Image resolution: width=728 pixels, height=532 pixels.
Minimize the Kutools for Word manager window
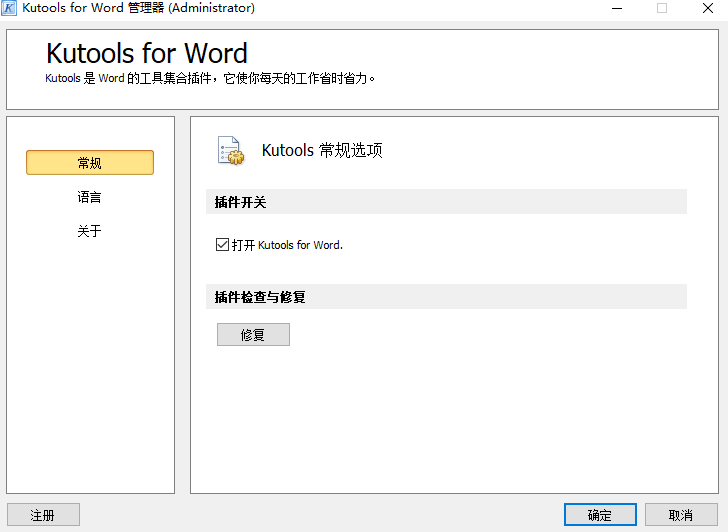pyautogui.click(x=616, y=8)
